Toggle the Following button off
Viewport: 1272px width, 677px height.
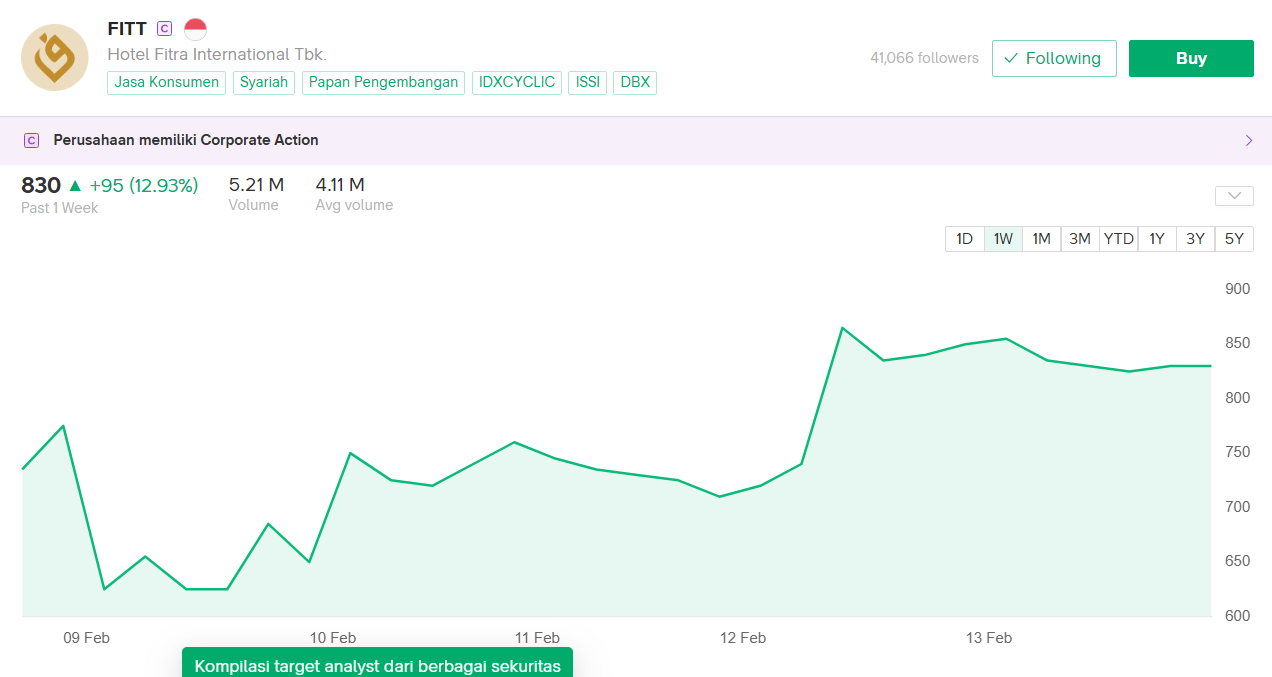click(x=1053, y=58)
